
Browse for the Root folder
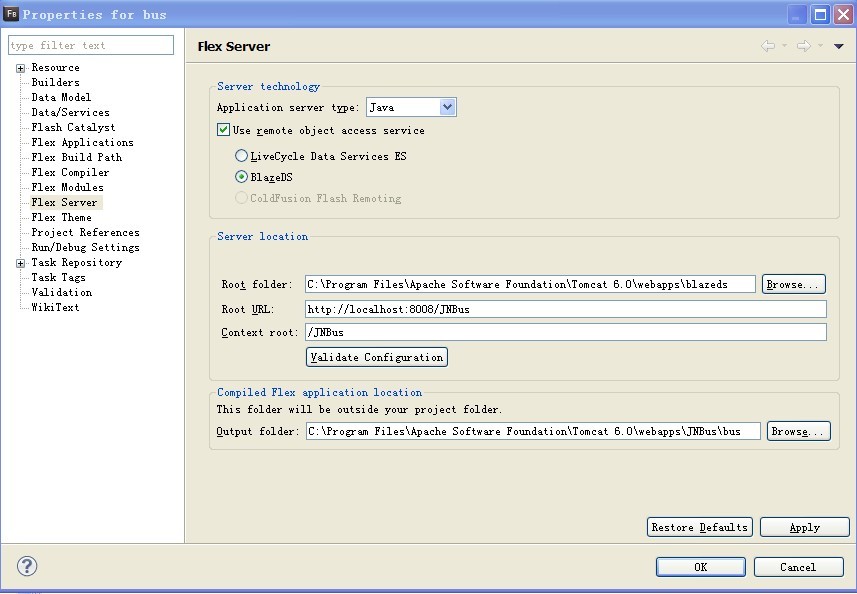coord(794,284)
